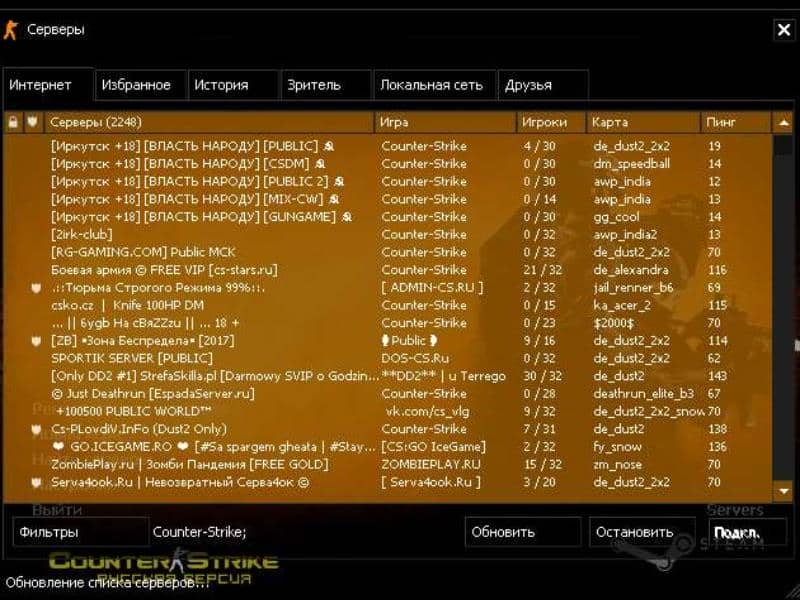The width and height of the screenshot is (800, 600).
Task: Sort by Игроки column header
Action: [551, 122]
